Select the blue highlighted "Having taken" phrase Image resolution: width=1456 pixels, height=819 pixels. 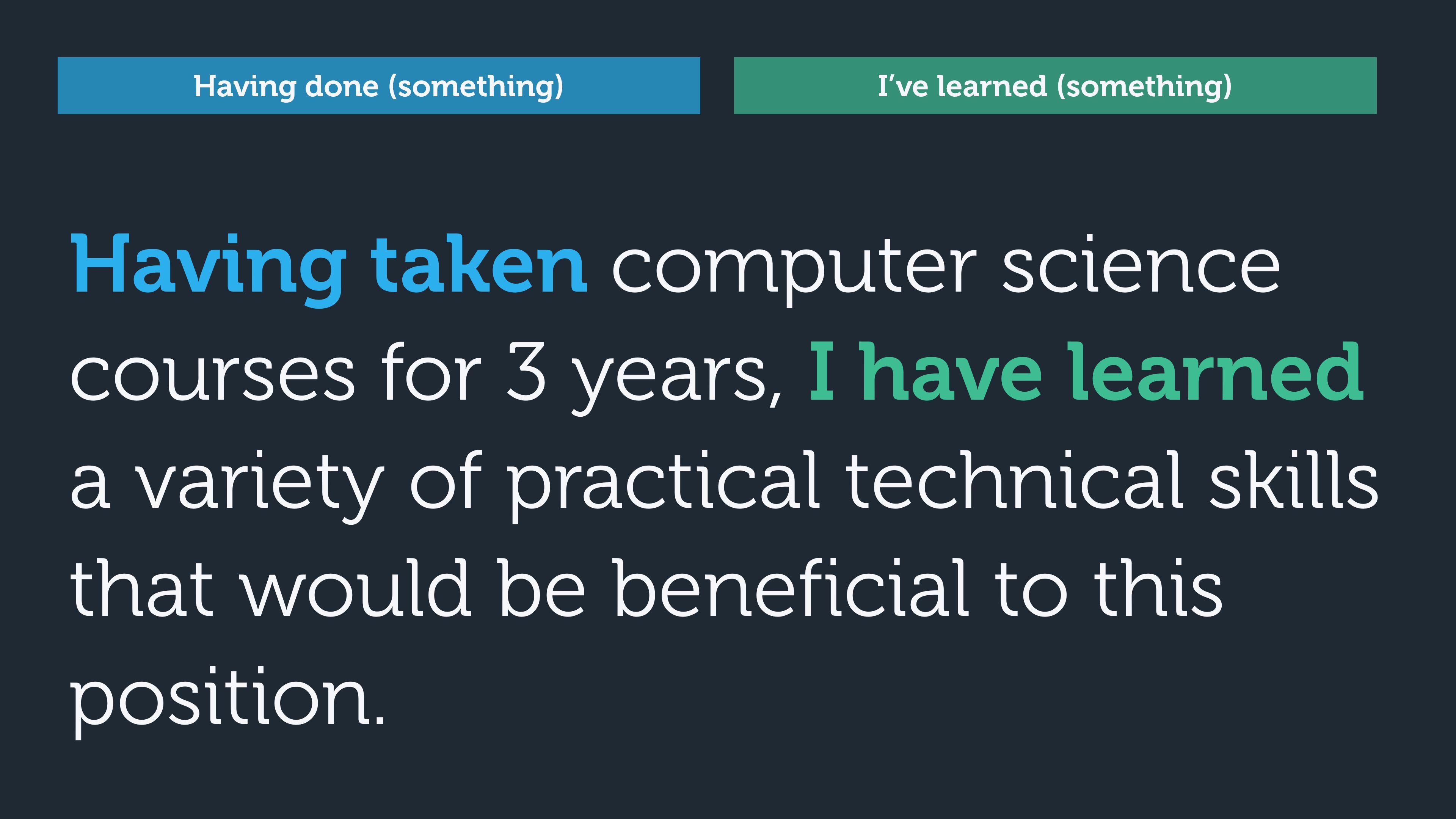[329, 266]
